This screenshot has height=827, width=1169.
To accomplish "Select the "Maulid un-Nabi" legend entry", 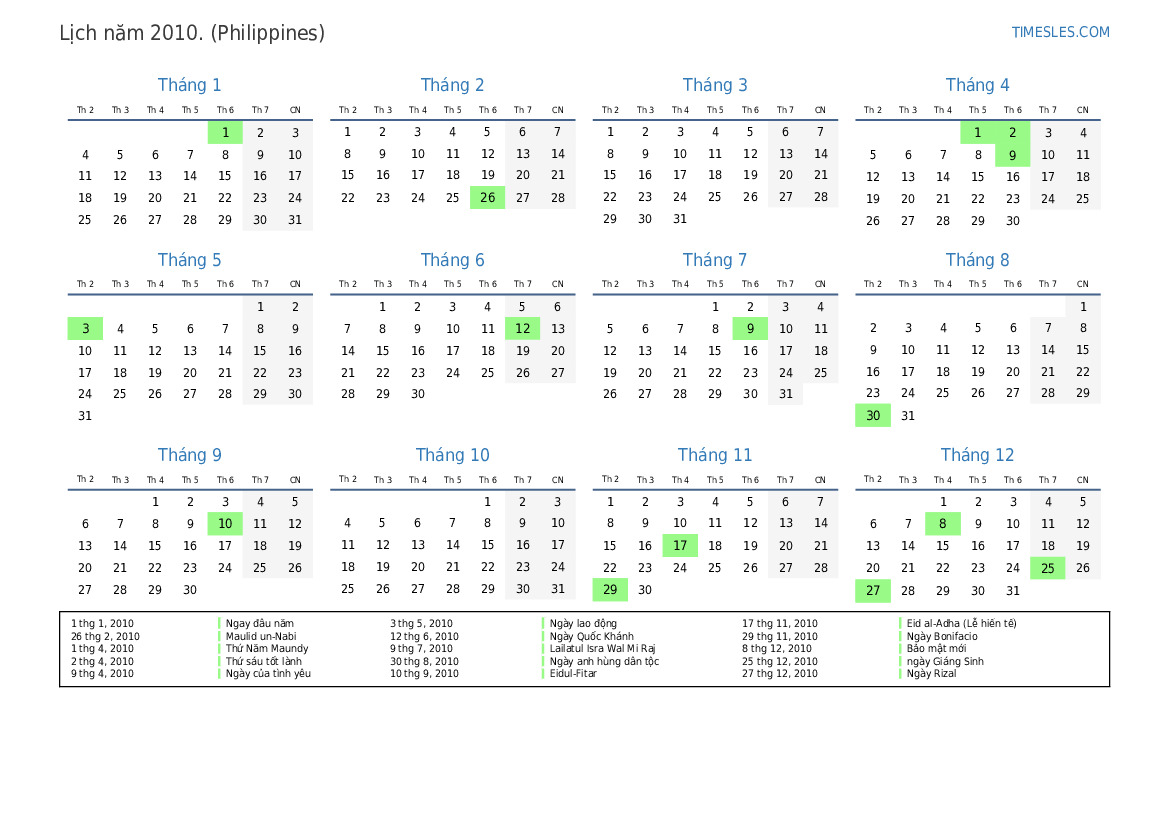I will coord(261,636).
